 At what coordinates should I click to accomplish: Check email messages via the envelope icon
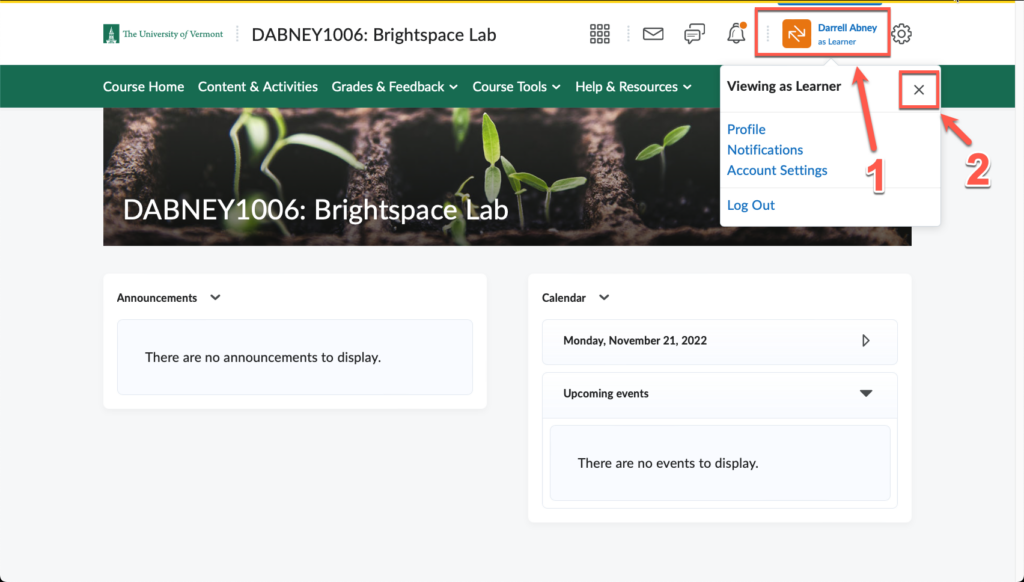click(652, 33)
